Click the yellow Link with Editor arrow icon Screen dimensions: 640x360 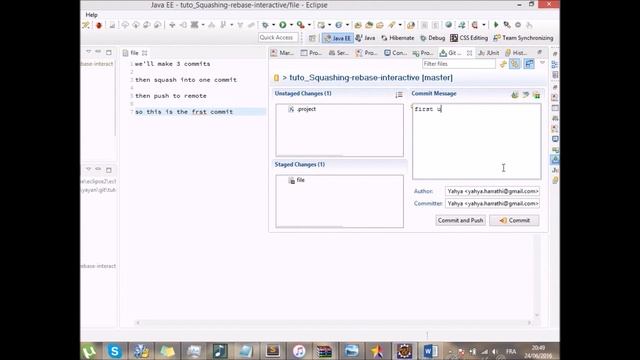[x=503, y=64]
